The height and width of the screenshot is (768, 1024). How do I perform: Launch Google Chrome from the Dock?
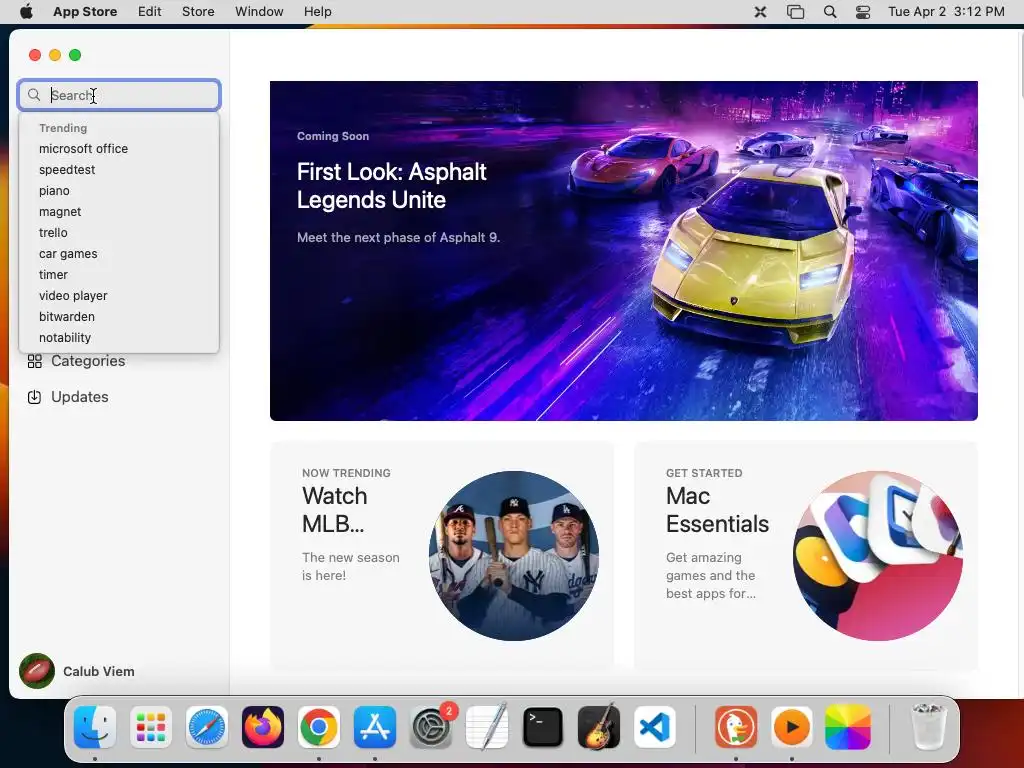click(319, 727)
